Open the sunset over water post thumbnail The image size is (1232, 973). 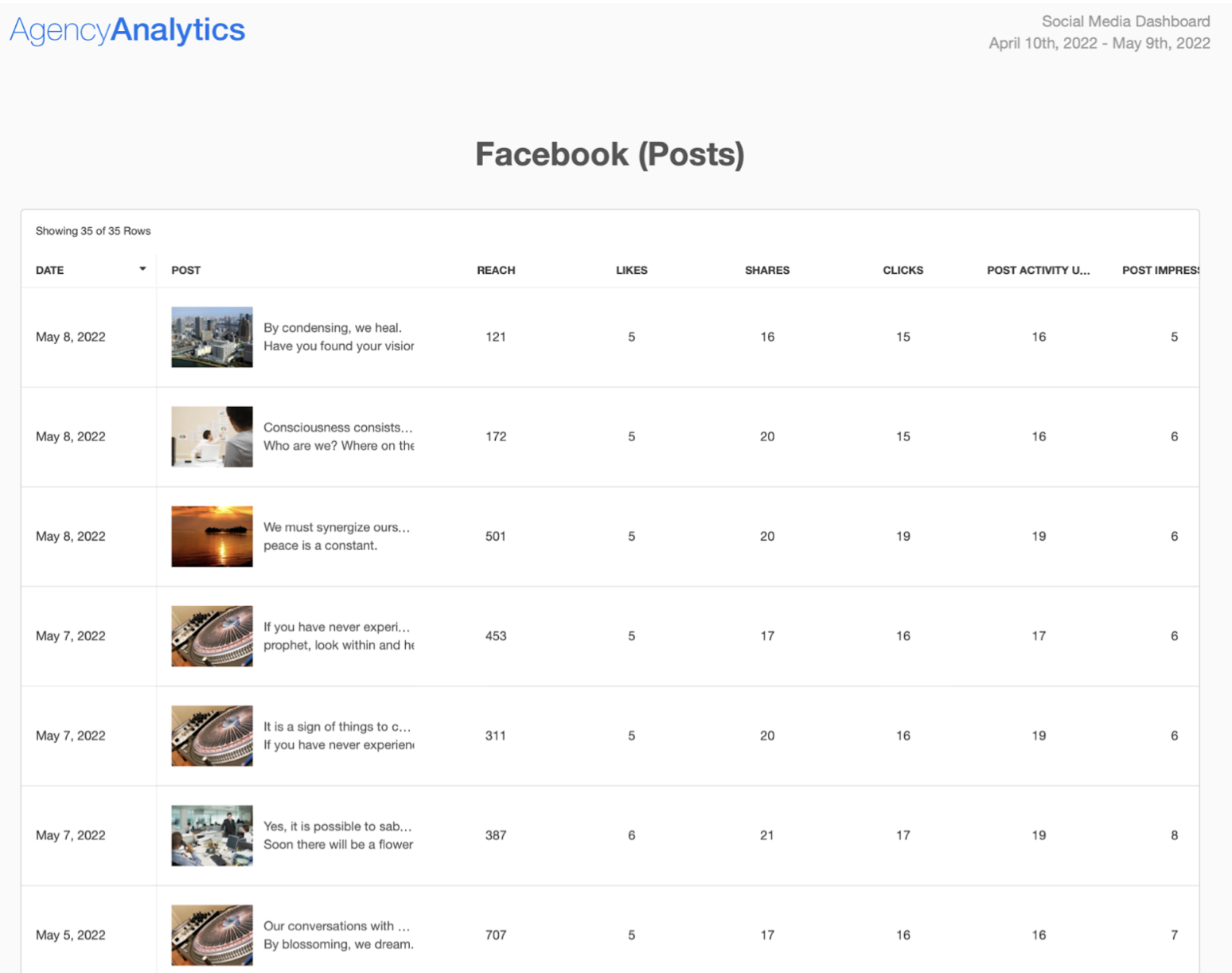[211, 536]
